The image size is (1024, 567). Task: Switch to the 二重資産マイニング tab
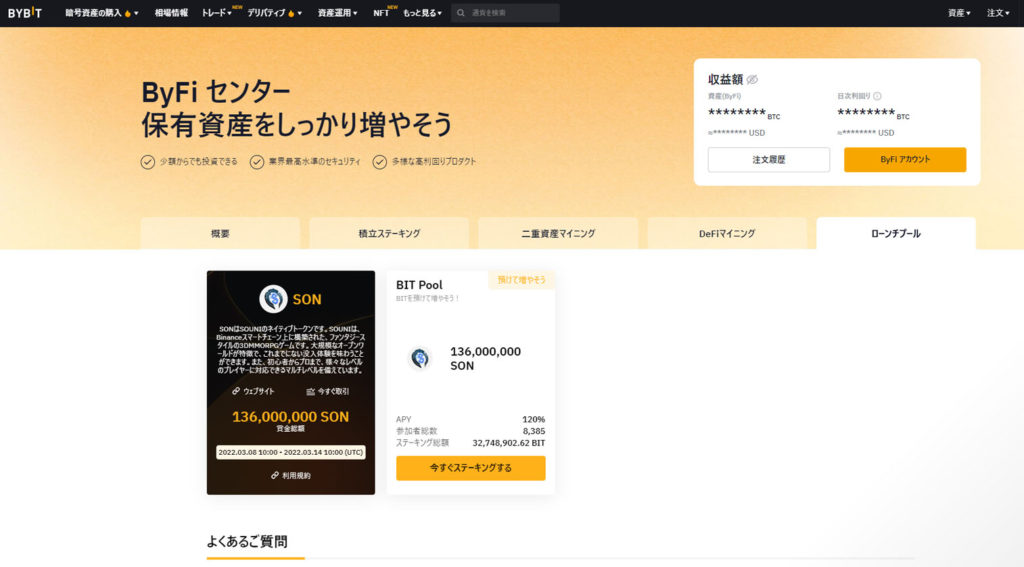[x=558, y=233]
